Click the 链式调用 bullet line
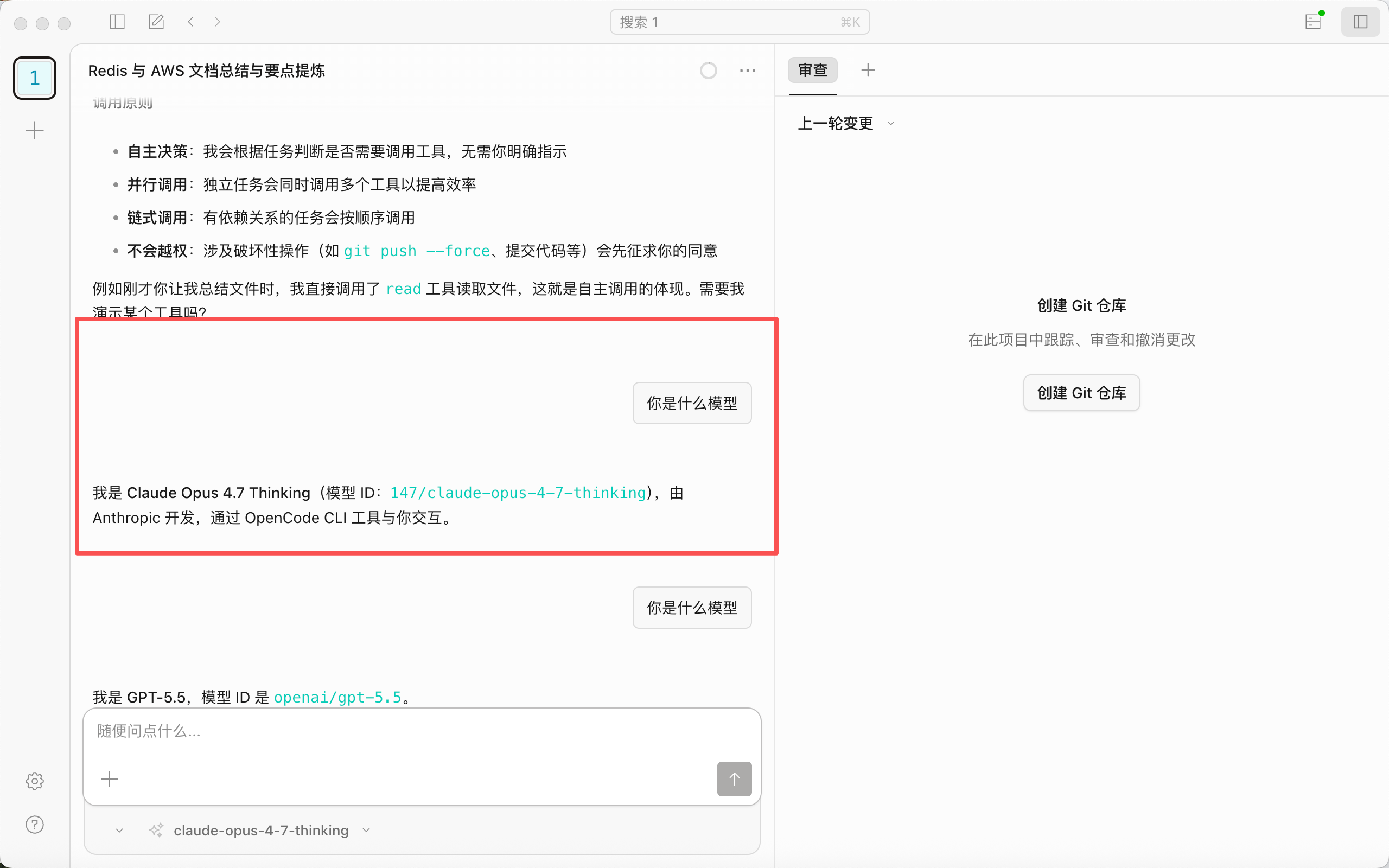The image size is (1389, 868). click(x=271, y=218)
